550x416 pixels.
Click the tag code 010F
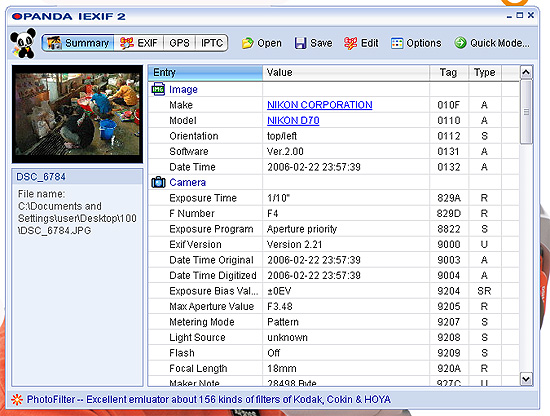449,105
